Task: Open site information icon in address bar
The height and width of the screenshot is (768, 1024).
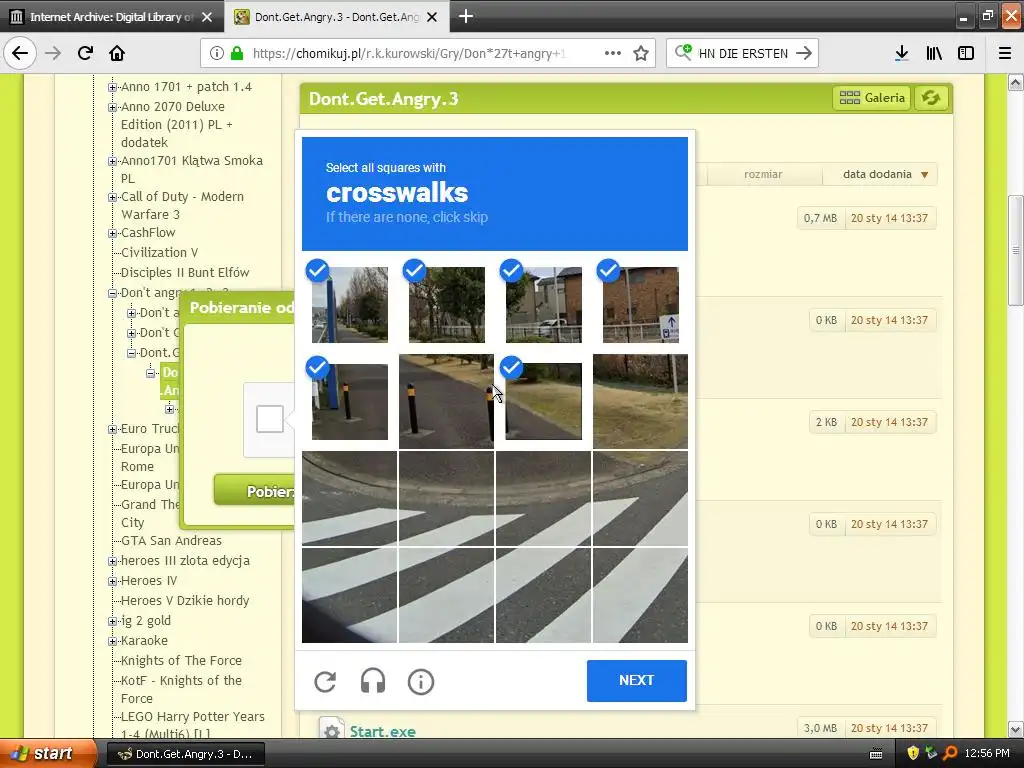Action: (x=217, y=53)
